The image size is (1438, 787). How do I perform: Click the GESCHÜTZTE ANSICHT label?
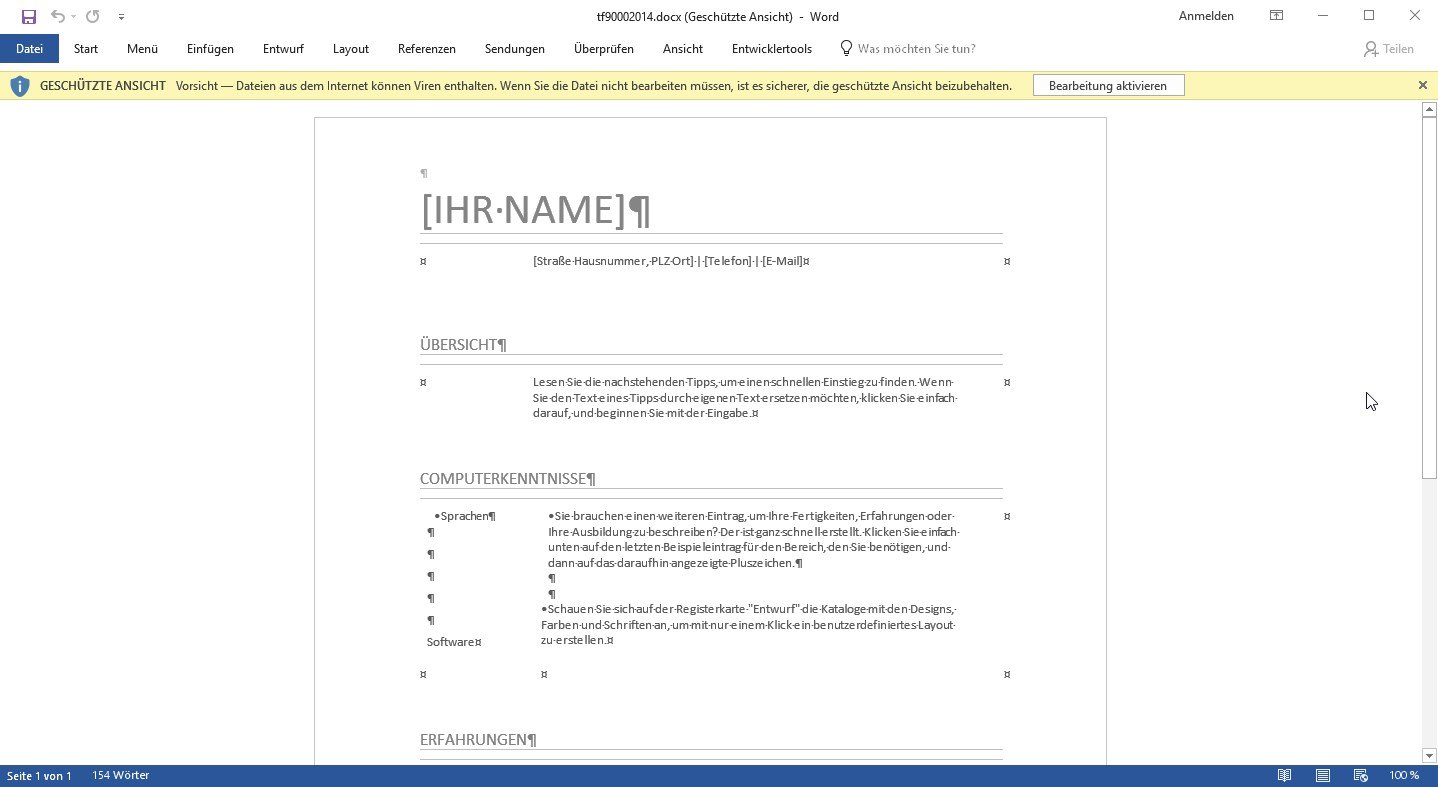[103, 86]
